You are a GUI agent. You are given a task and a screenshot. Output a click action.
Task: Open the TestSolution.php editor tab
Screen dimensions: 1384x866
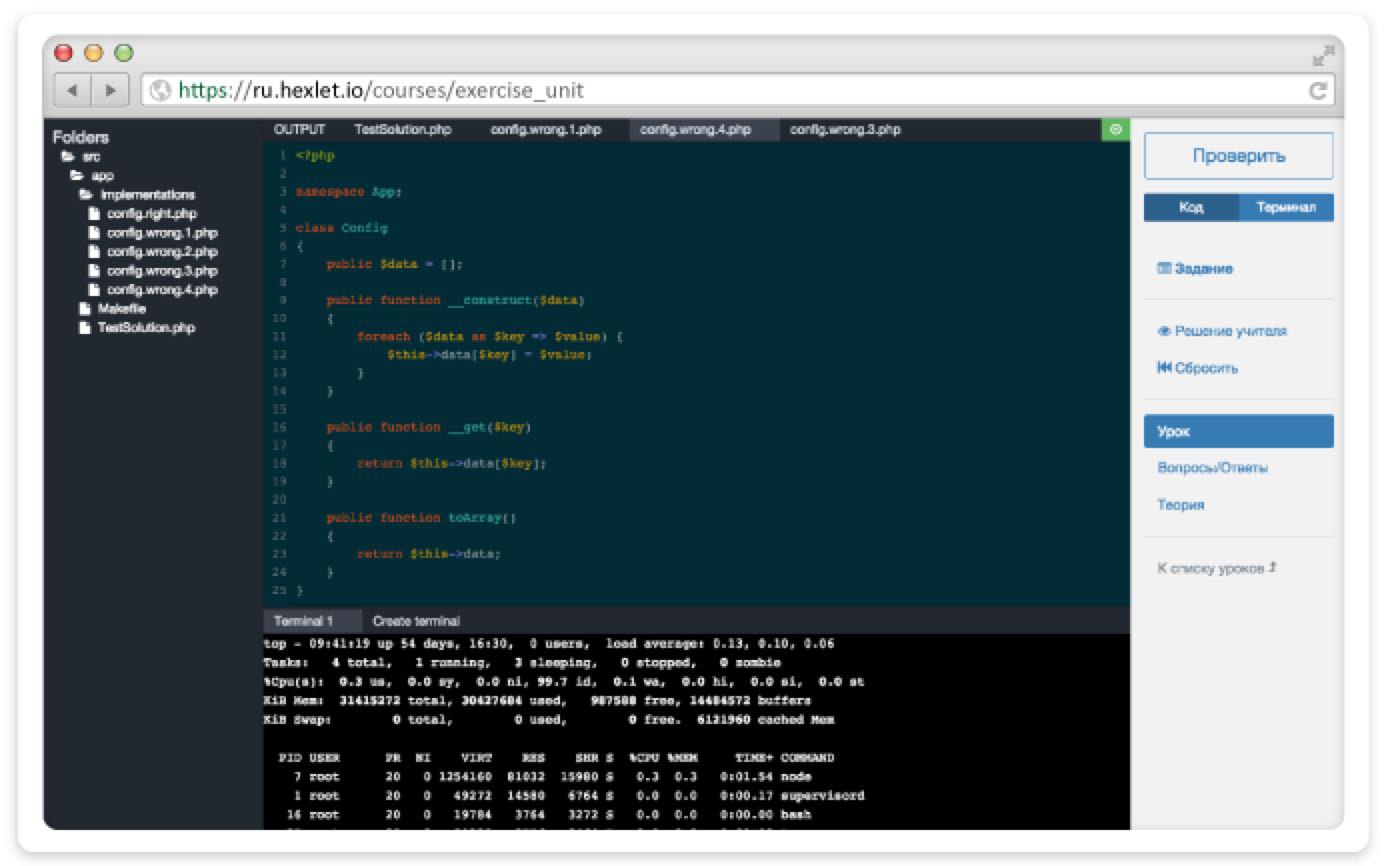402,129
